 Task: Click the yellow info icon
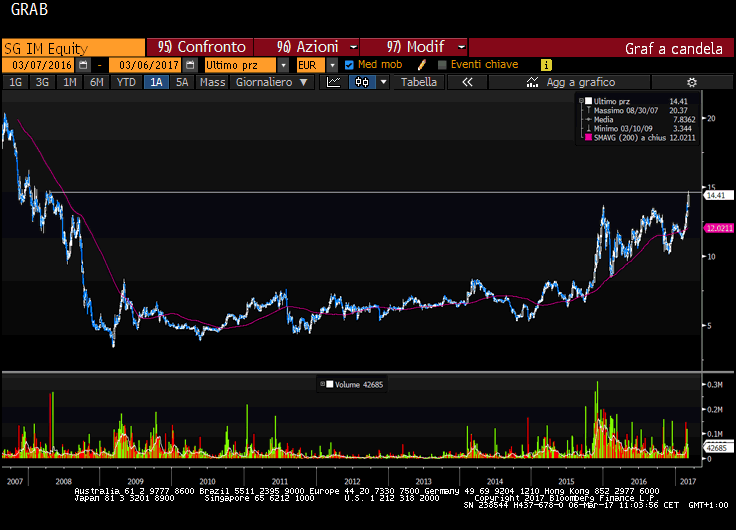point(546,65)
